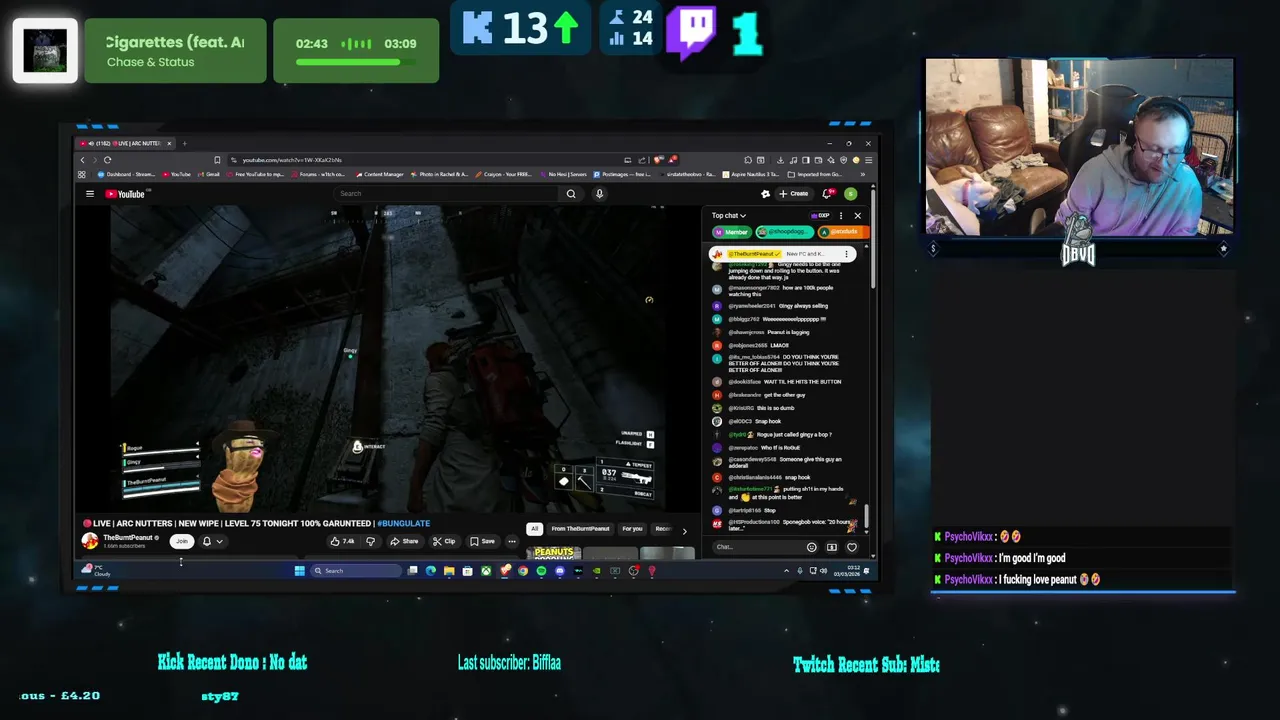This screenshot has width=1280, height=720.
Task: Open the YouTube notifications bell in header
Action: 828,194
